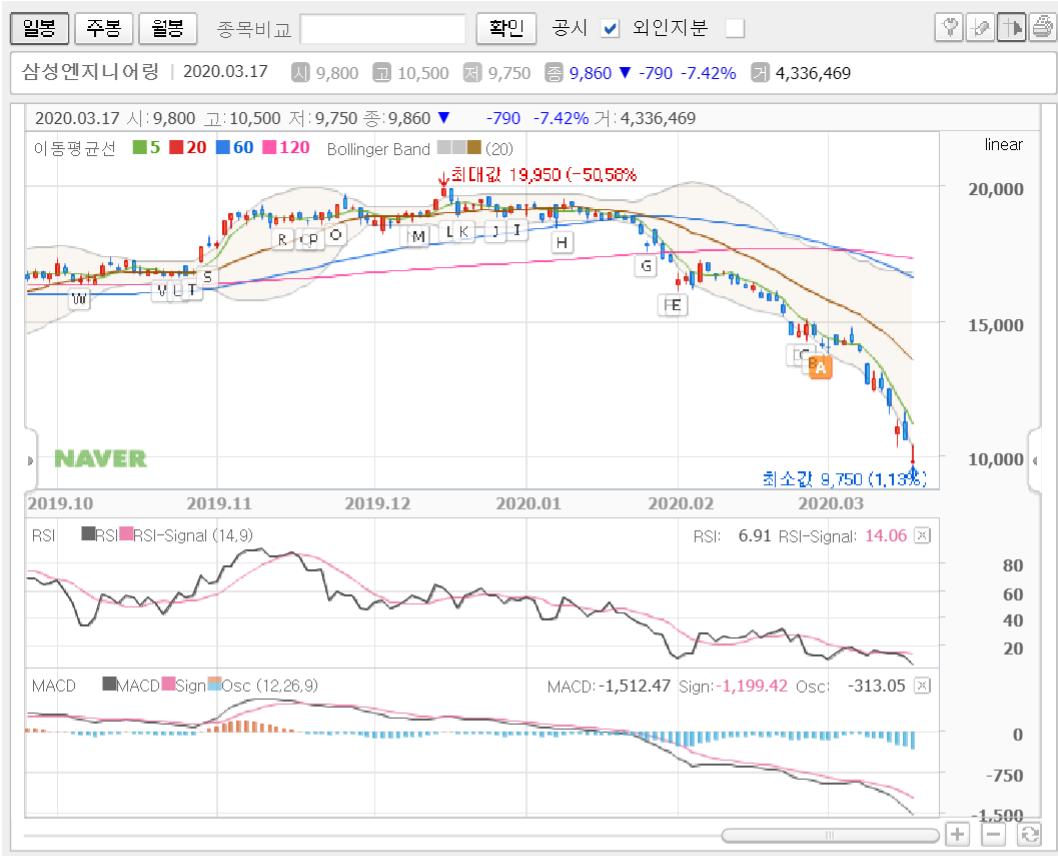Expand the left side panel arrow

click(30, 461)
